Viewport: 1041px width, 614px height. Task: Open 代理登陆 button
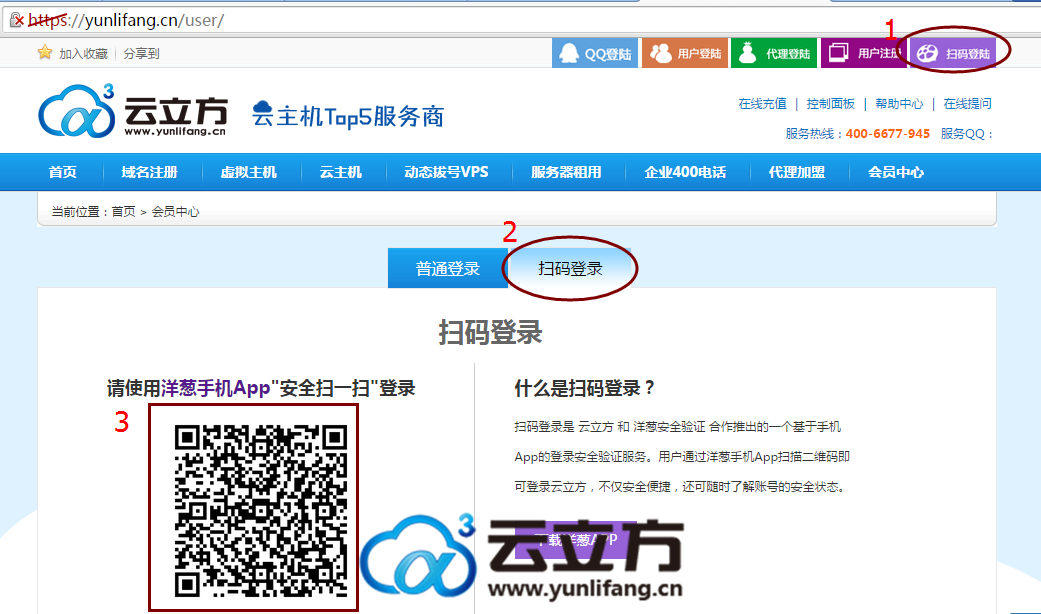coord(774,53)
